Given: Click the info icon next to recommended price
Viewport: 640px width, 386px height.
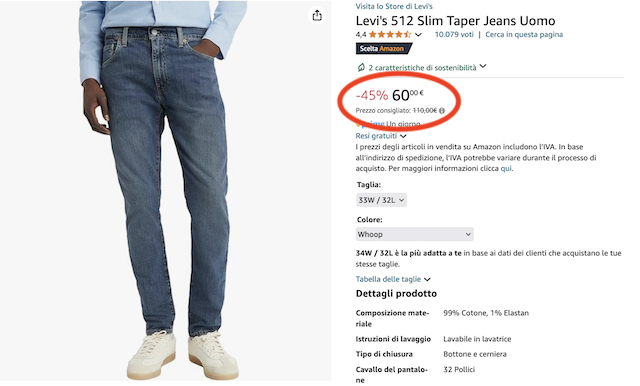Looking at the screenshot, I should 442,111.
